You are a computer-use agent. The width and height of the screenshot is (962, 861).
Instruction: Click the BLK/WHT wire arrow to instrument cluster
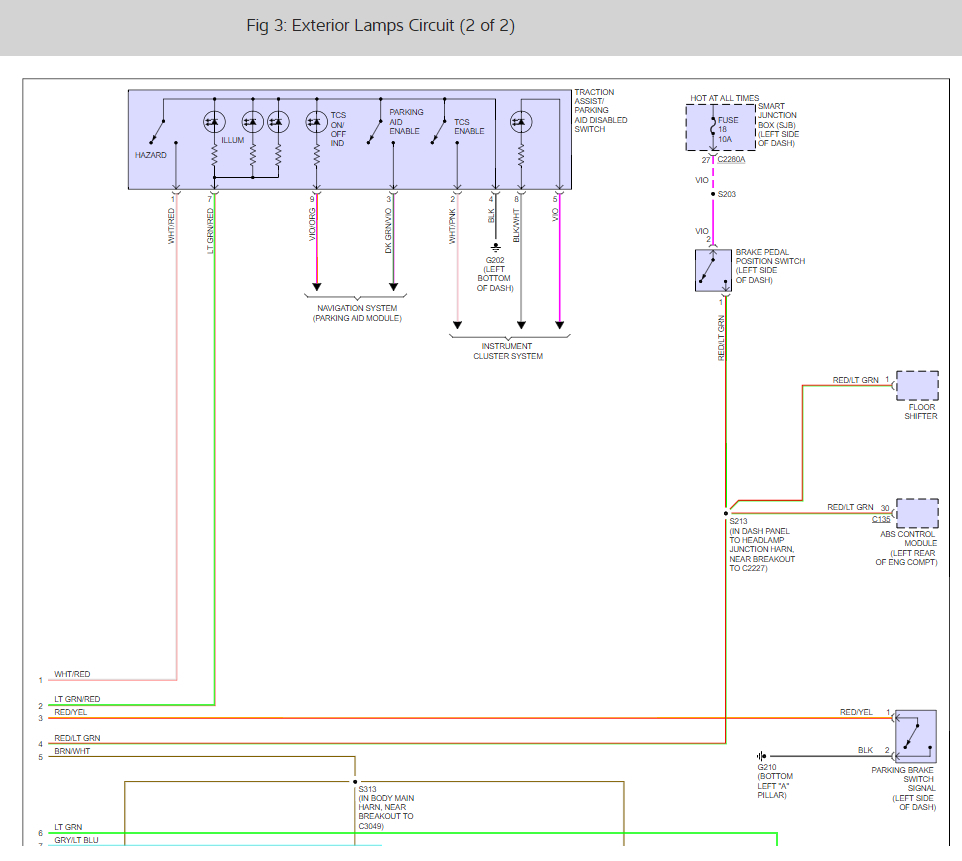tap(521, 325)
